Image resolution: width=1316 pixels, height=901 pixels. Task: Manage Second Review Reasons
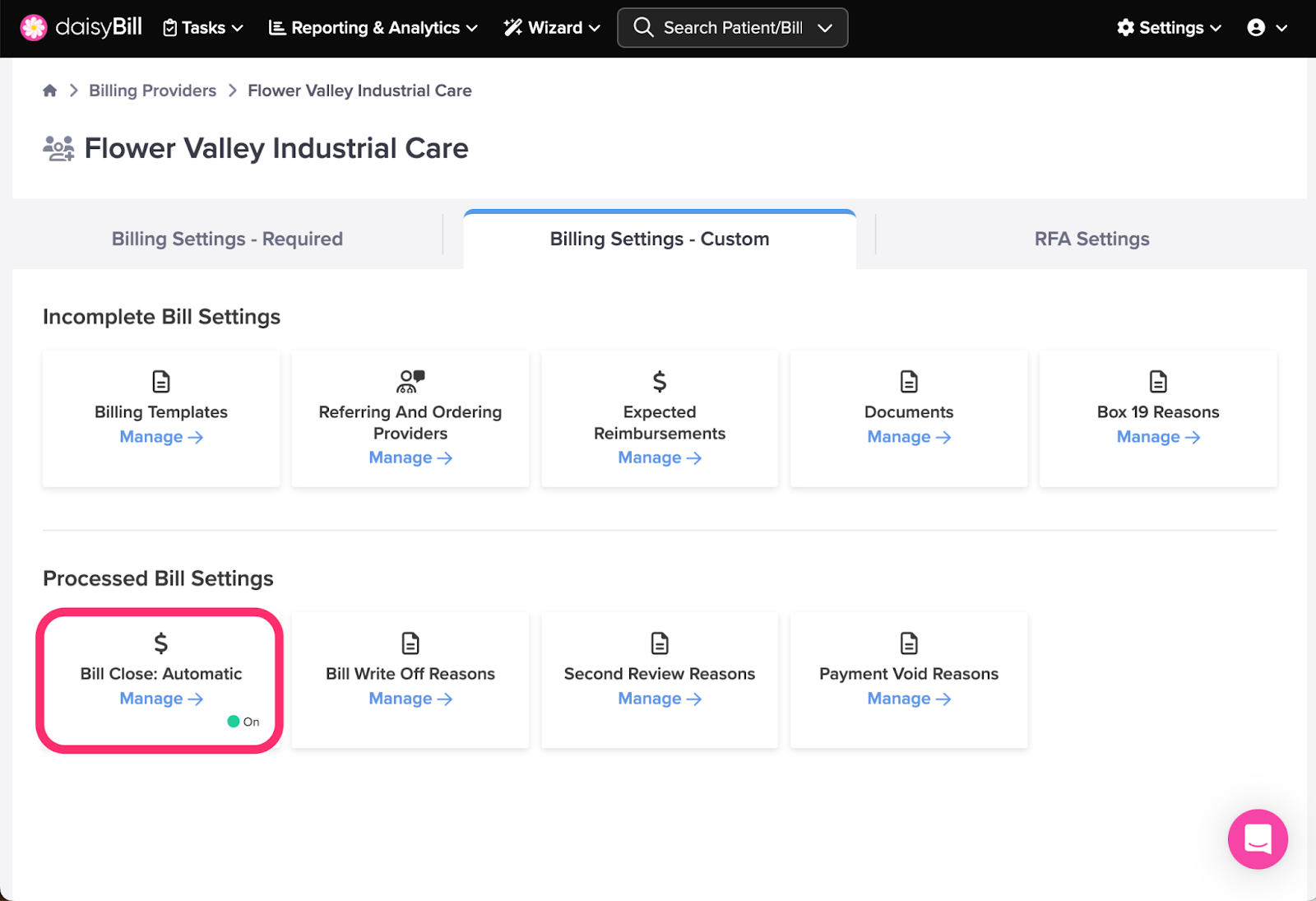point(660,699)
